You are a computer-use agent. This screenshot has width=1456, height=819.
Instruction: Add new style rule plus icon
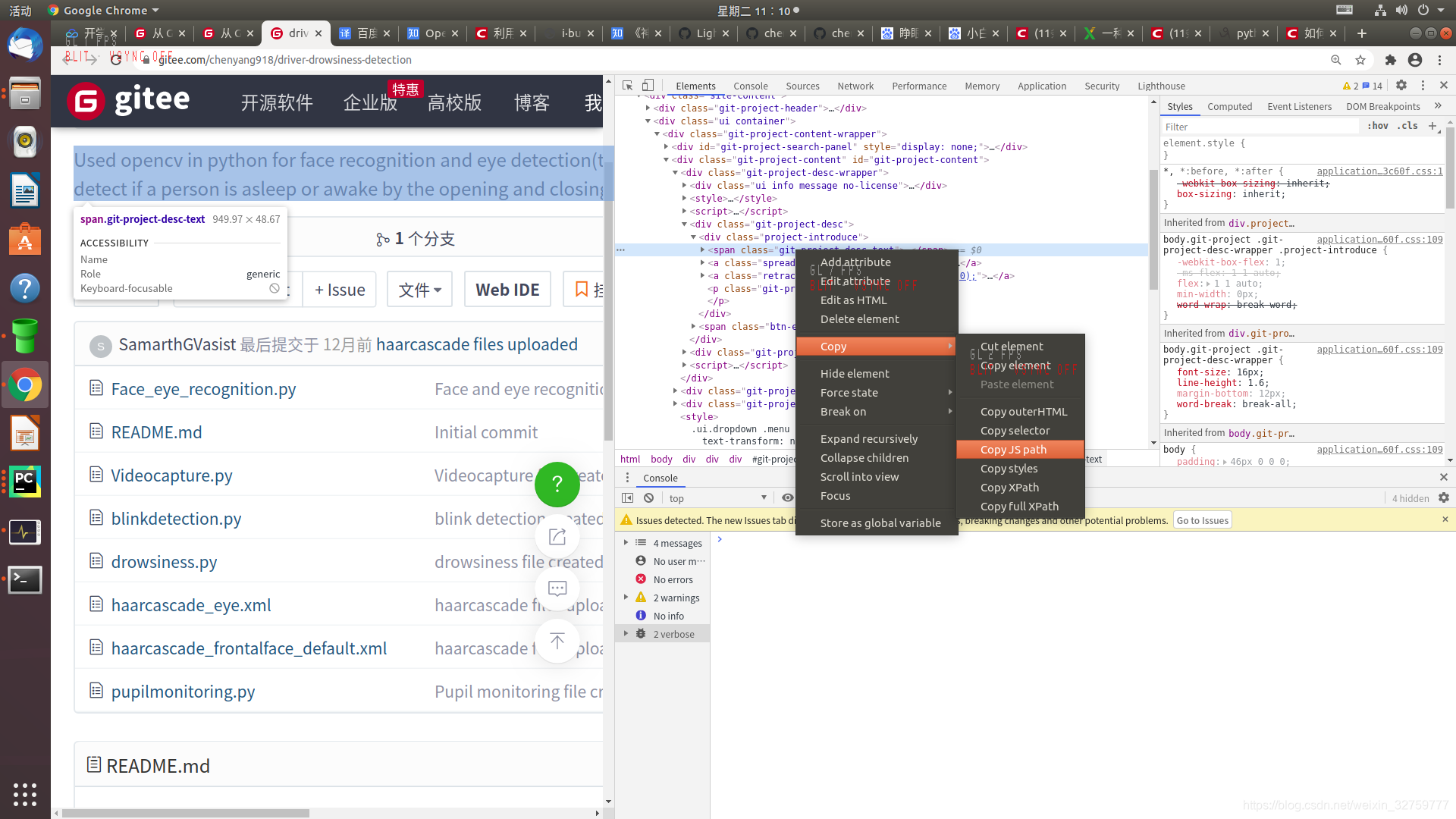[x=1432, y=126]
